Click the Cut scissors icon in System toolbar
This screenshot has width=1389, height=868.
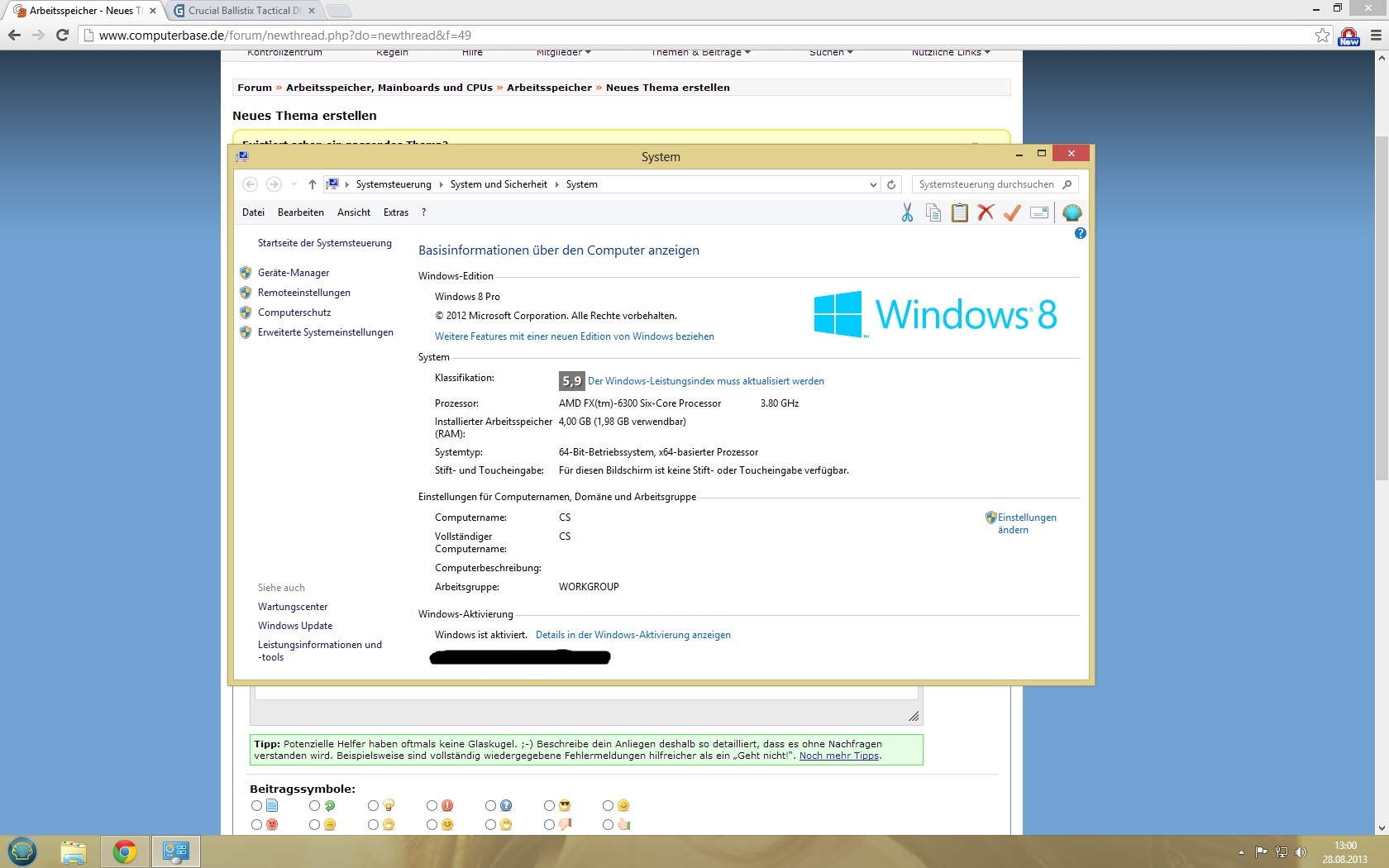[x=907, y=213]
